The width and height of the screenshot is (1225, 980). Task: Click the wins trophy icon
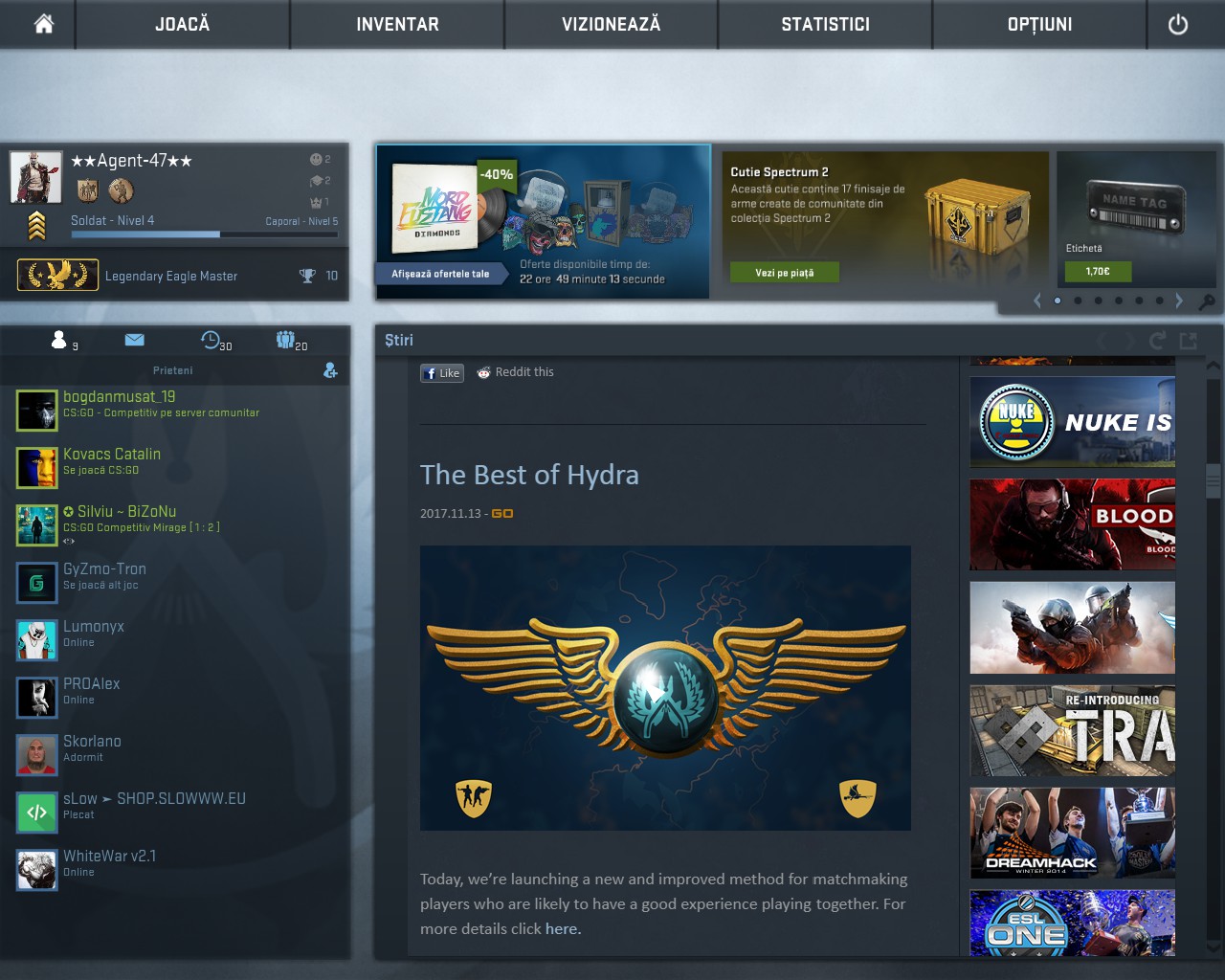point(307,276)
